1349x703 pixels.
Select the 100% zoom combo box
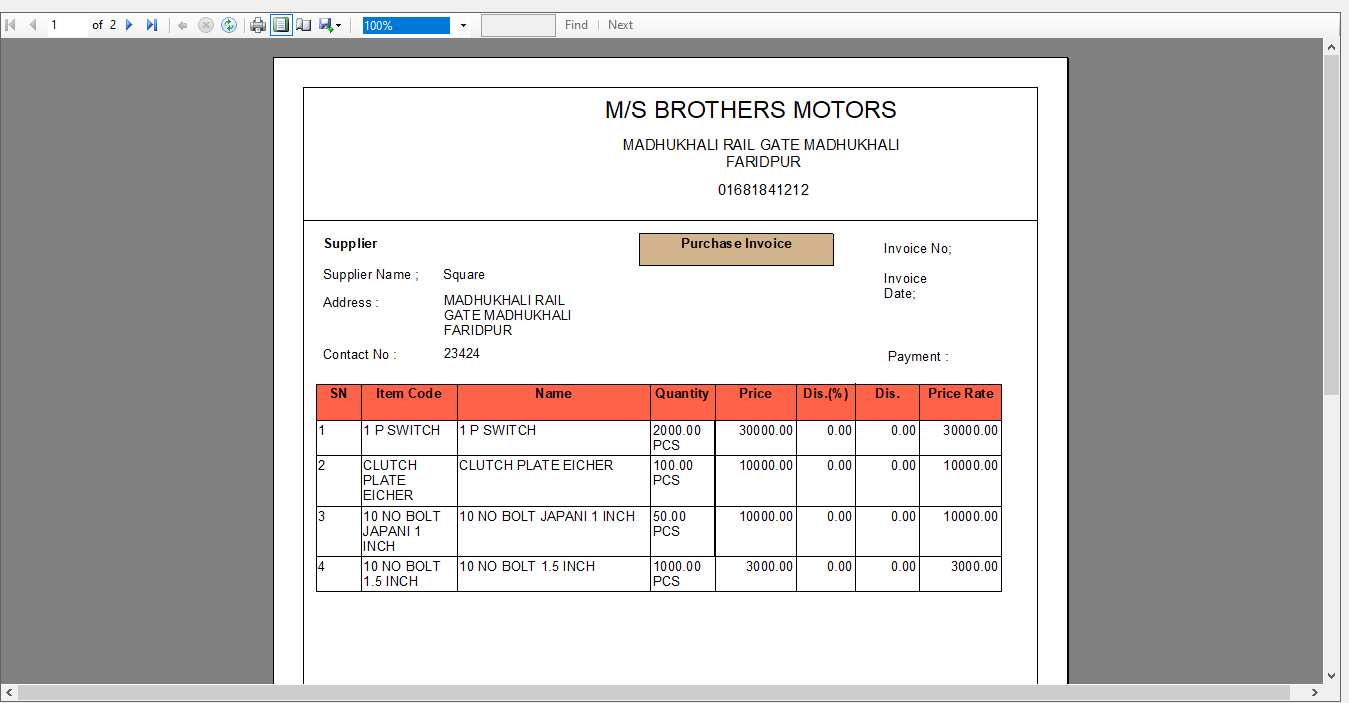406,25
